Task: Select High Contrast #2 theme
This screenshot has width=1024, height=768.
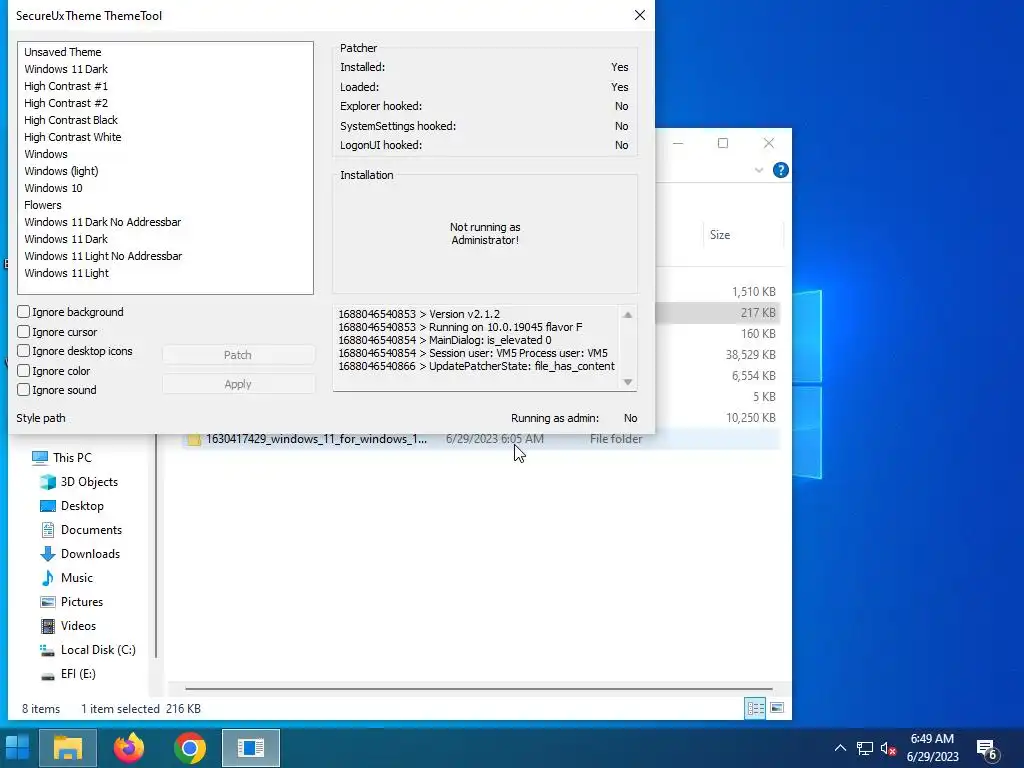Action: [66, 103]
